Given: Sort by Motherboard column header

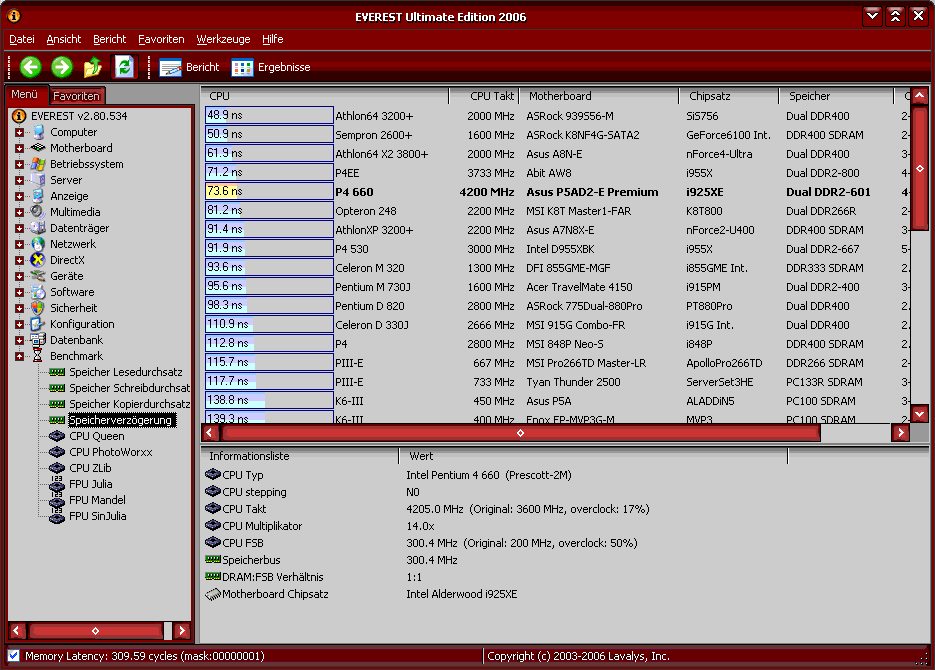Looking at the screenshot, I should (x=599, y=96).
